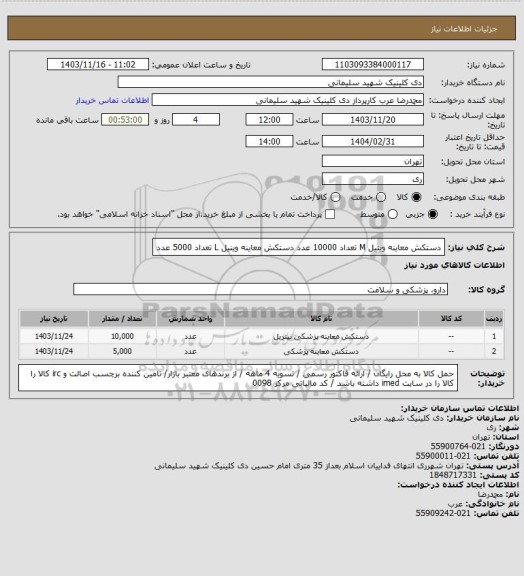Viewport: 524px width, 576px height.
Task: Click the need date 1403/11/24 in row 2
Action: [x=54, y=351]
